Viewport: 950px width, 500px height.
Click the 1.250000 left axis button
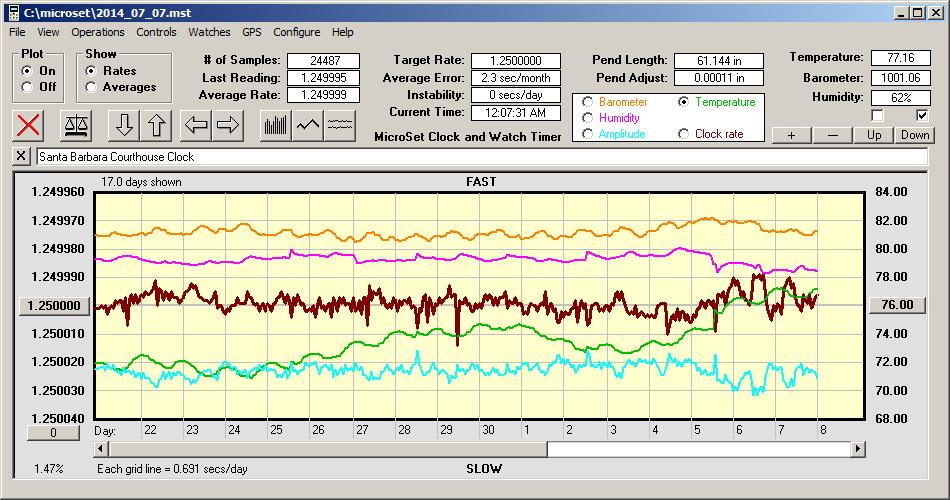(x=55, y=305)
